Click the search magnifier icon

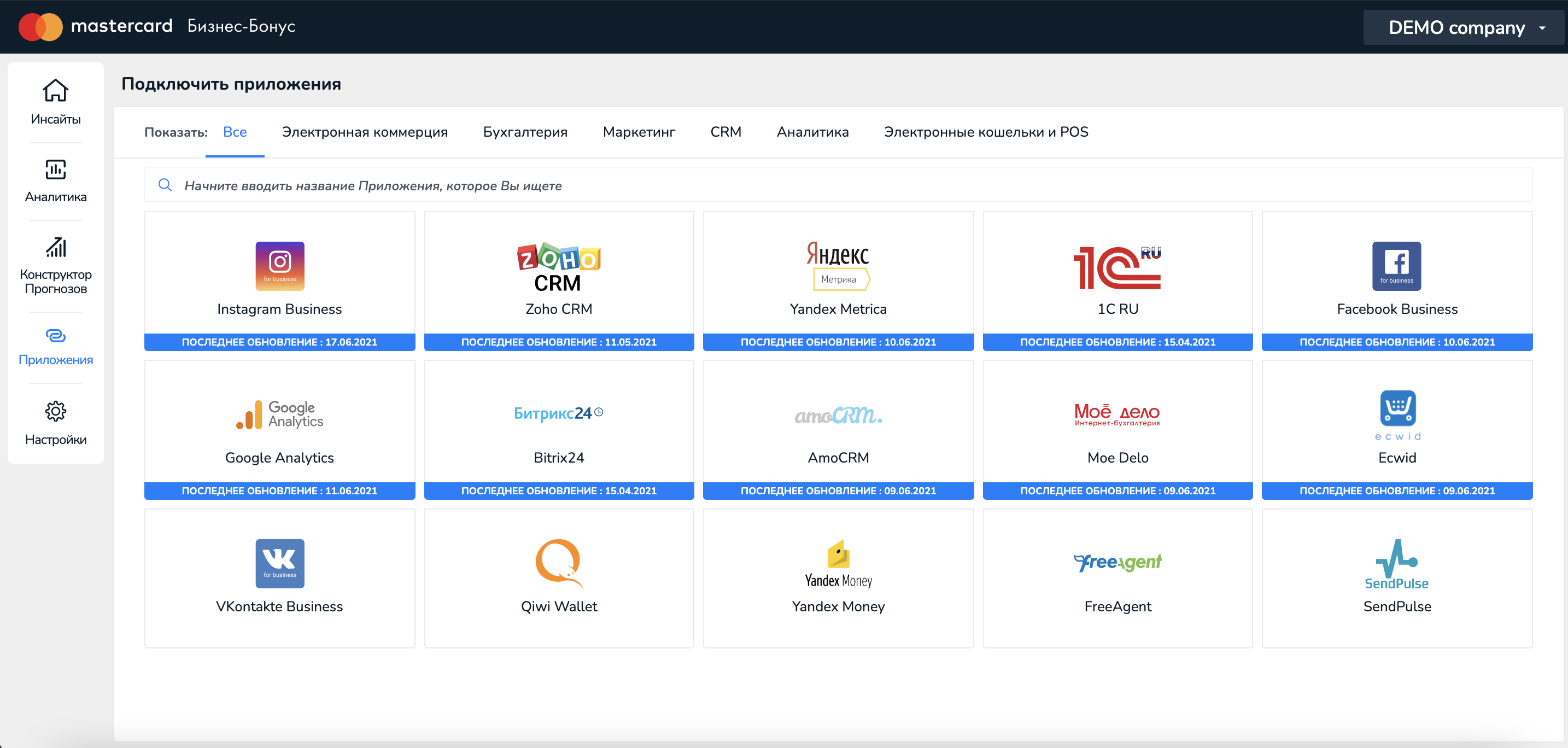coord(165,185)
